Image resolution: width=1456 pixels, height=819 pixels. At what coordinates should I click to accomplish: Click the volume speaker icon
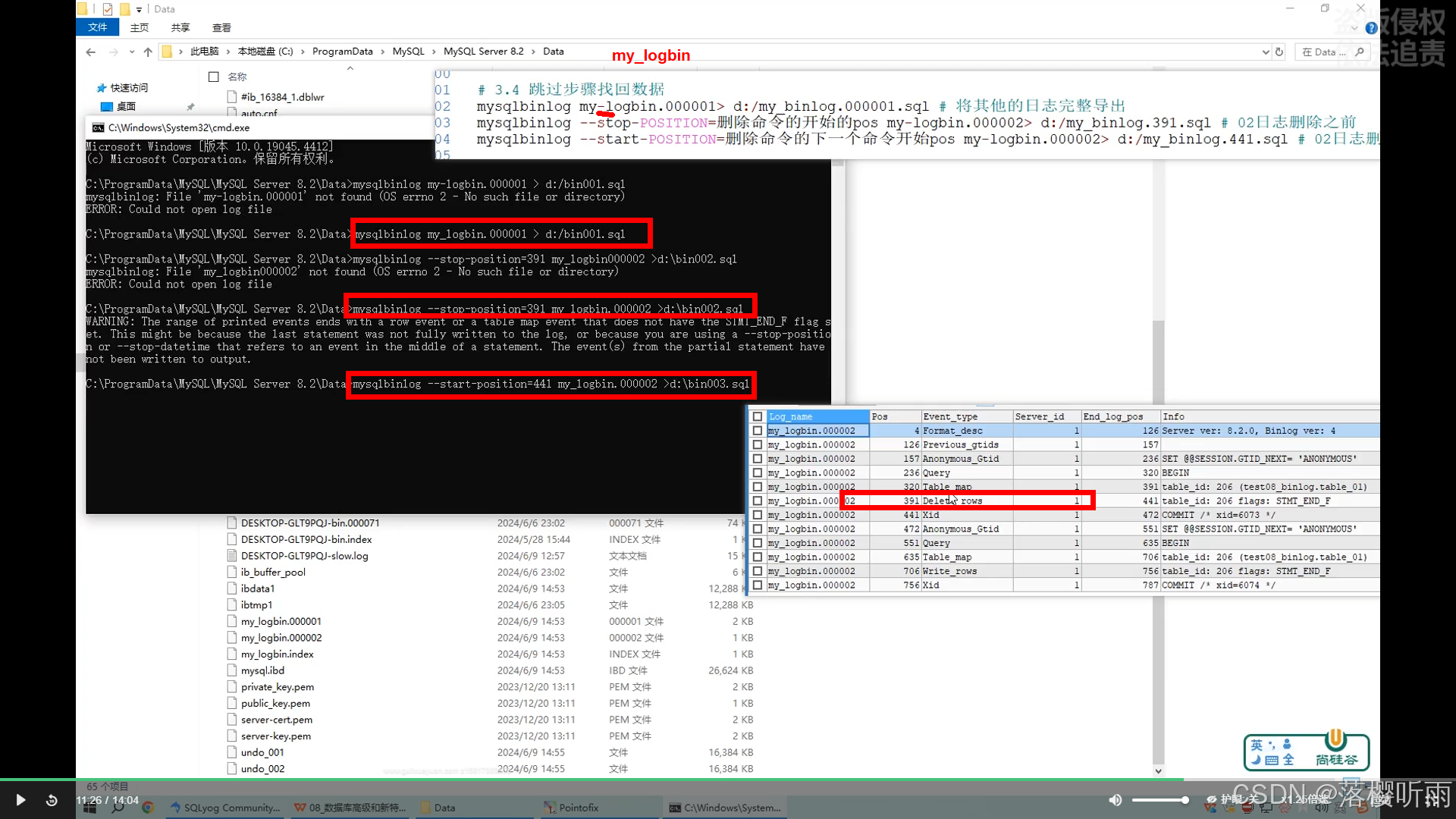pos(1115,800)
